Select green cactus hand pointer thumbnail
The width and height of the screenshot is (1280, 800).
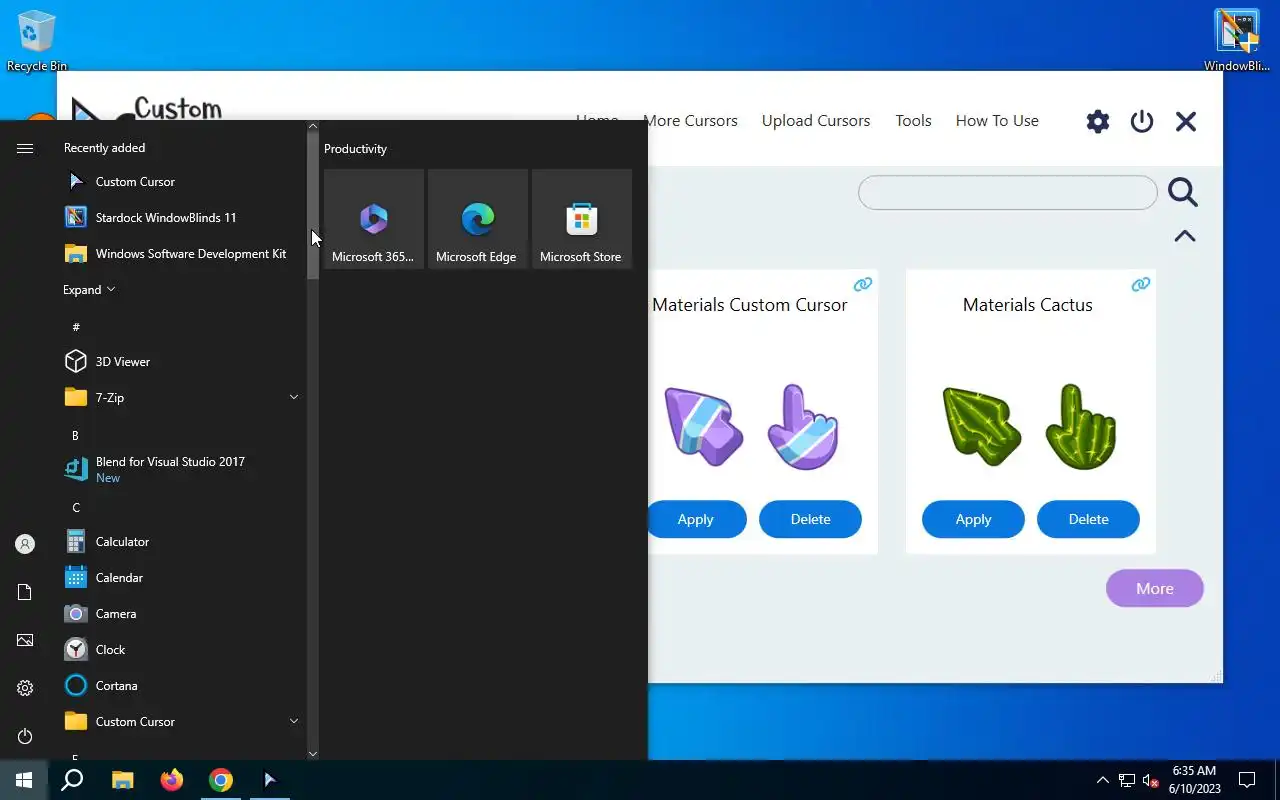pyautogui.click(x=1080, y=427)
